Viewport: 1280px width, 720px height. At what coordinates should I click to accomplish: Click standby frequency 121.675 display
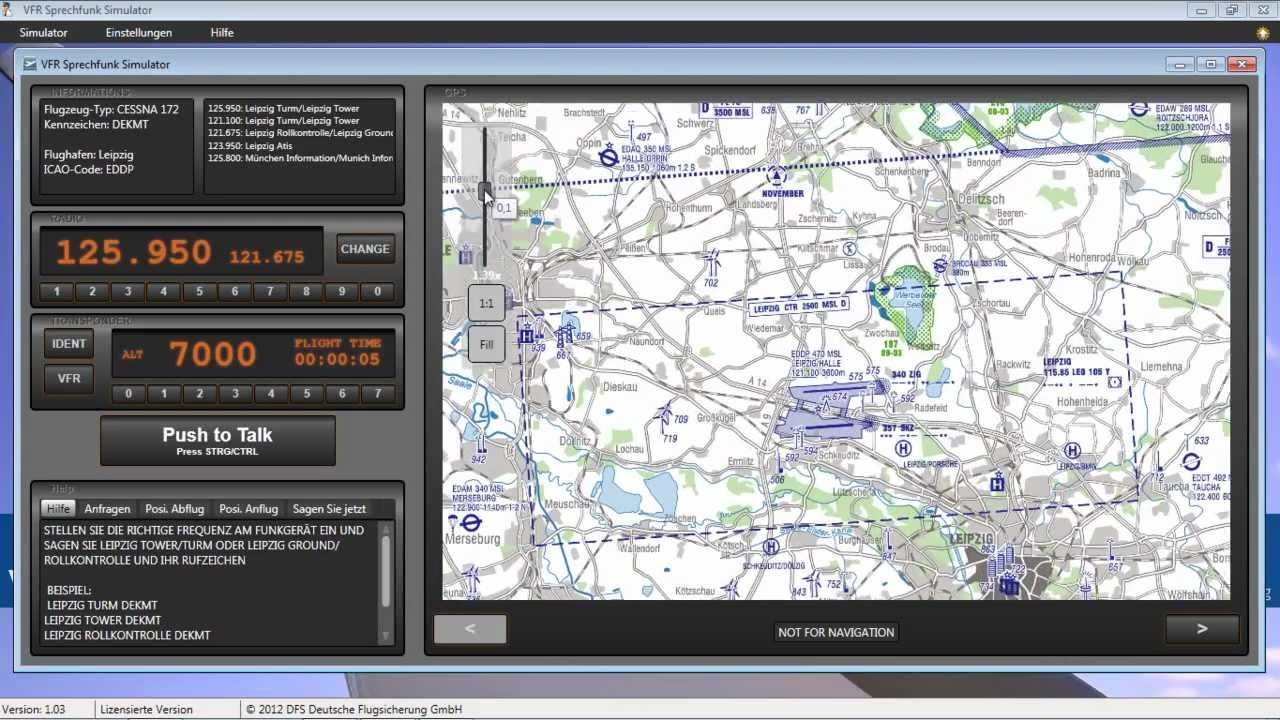coord(267,257)
